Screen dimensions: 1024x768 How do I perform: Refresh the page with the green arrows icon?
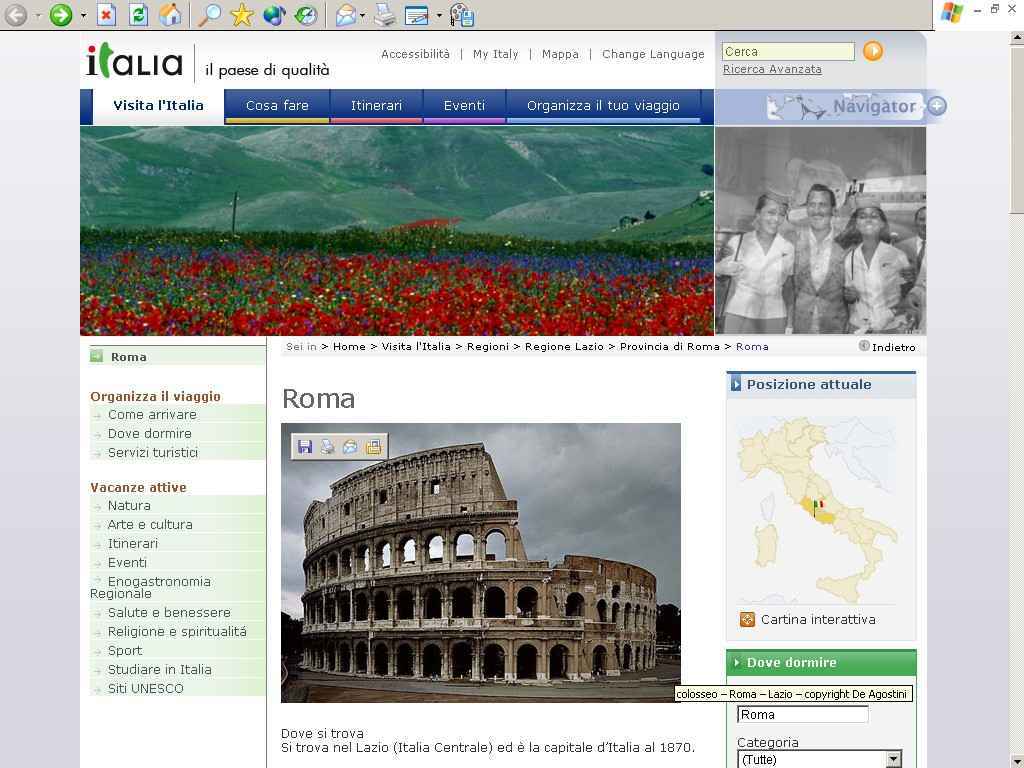tap(138, 14)
